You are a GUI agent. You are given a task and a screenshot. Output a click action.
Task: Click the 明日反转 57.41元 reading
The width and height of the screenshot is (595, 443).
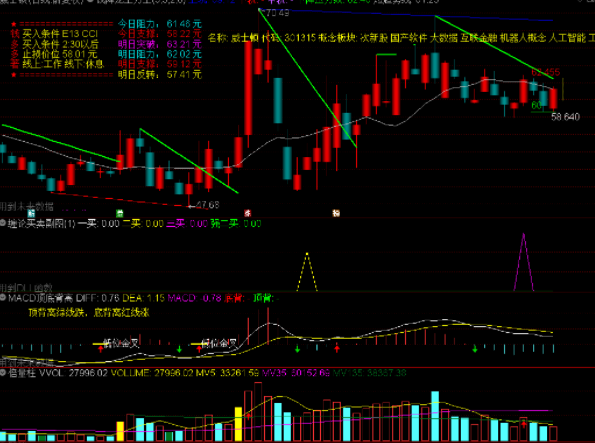159,74
